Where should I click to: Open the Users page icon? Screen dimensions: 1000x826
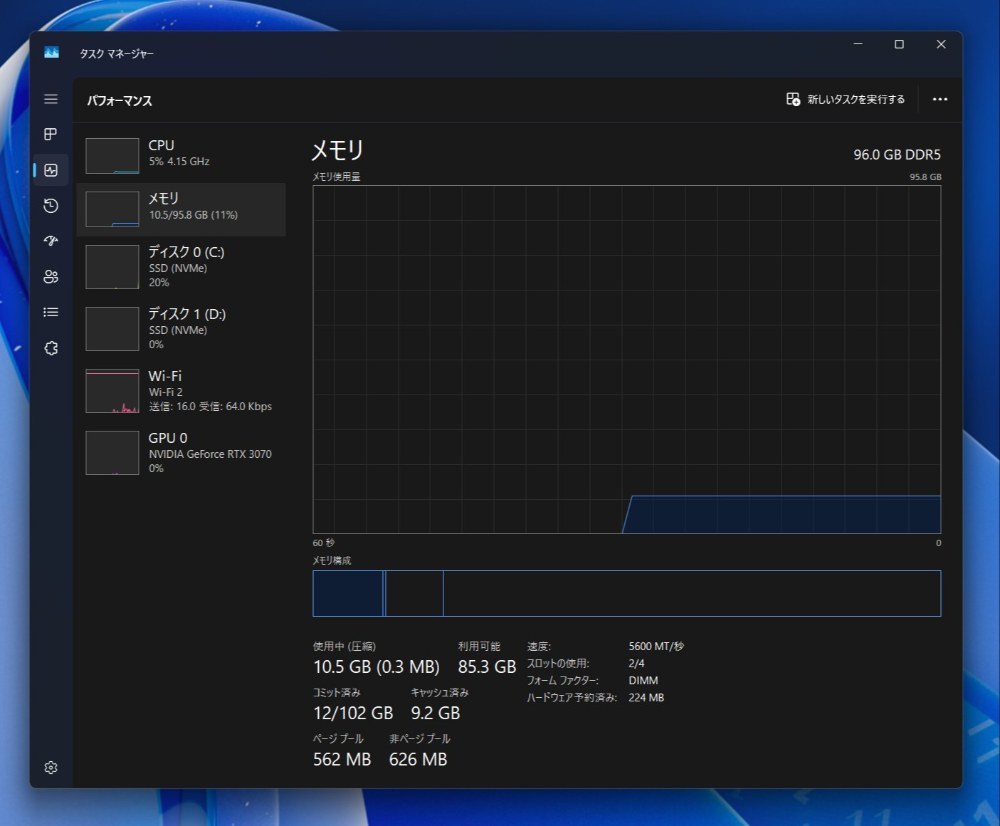[51, 276]
